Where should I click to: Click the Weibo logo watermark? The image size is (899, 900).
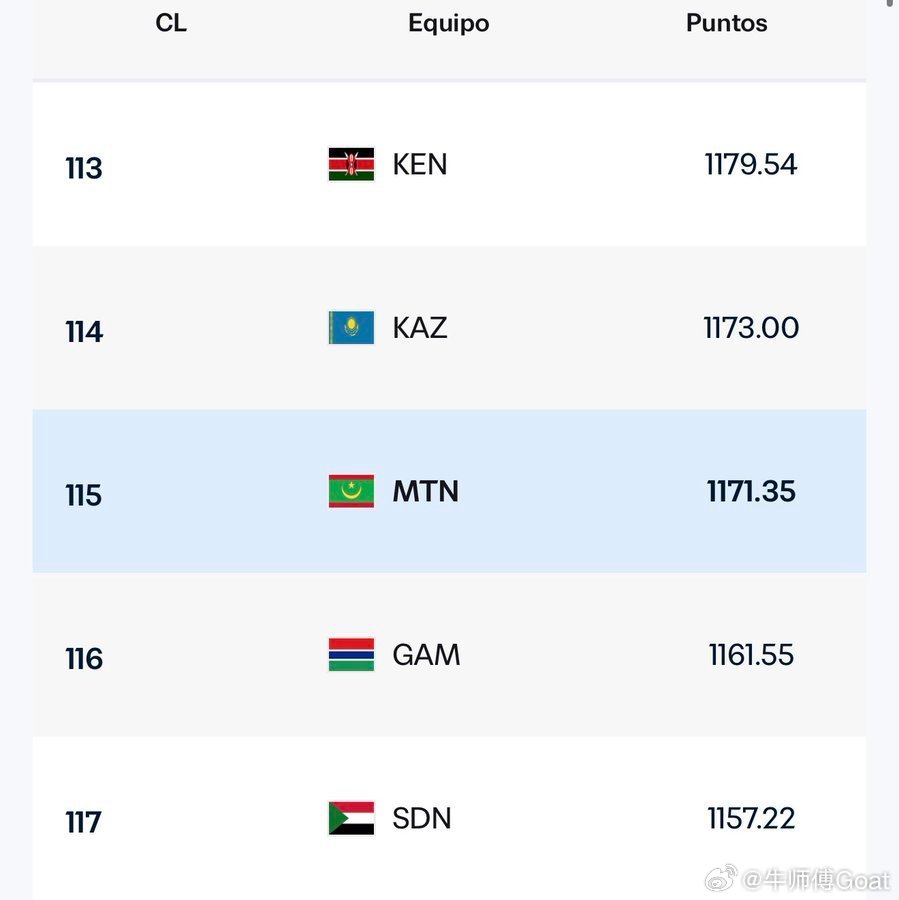click(x=721, y=879)
